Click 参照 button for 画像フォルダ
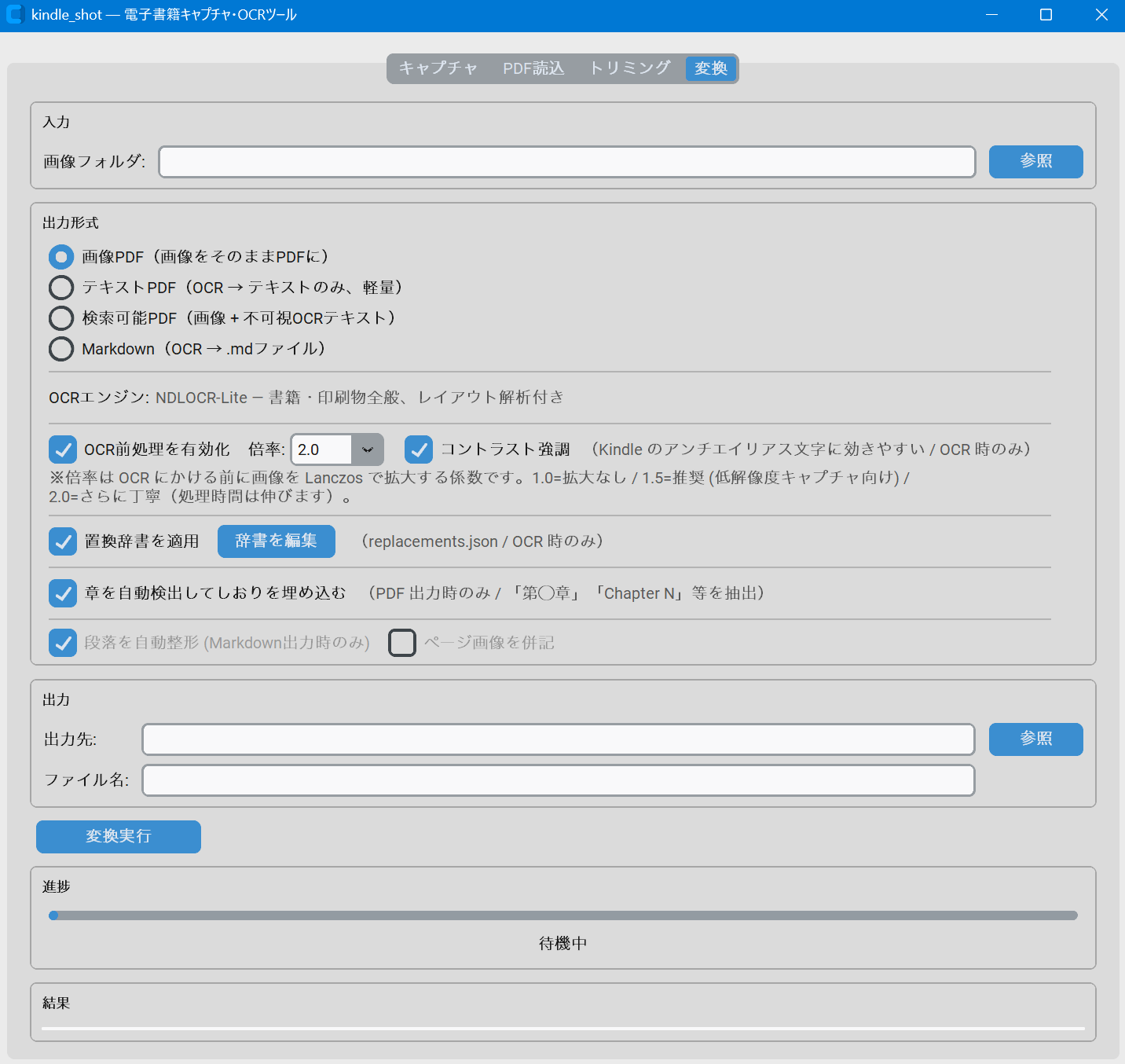This screenshot has width=1125, height=1064. (1035, 162)
